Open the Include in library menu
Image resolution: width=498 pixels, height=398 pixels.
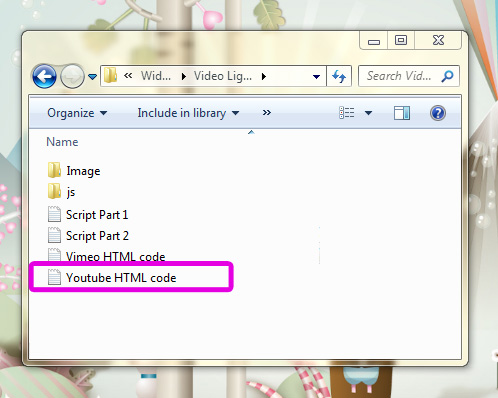[x=188, y=113]
